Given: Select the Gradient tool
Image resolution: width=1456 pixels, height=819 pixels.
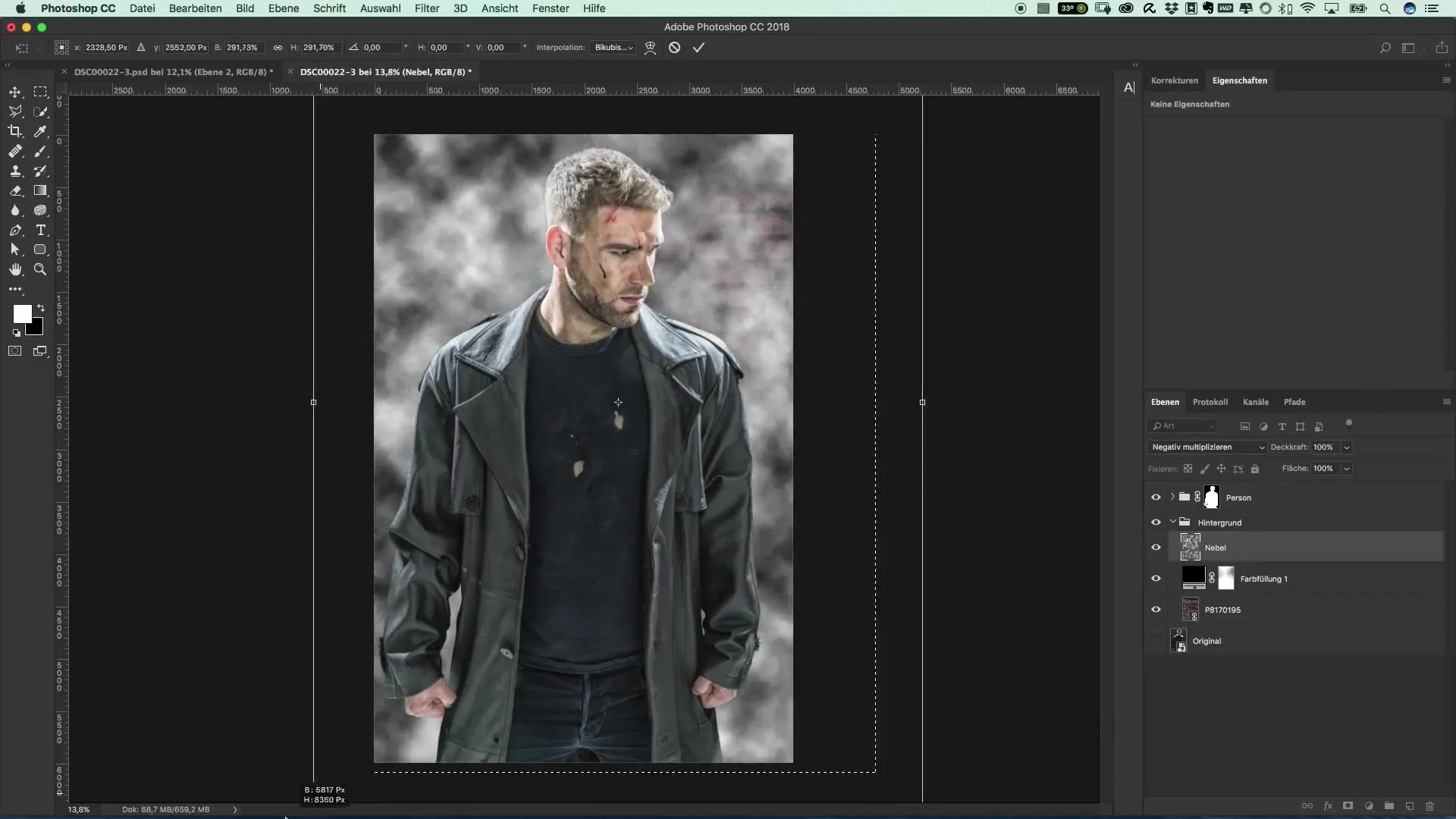Looking at the screenshot, I should tap(40, 190).
